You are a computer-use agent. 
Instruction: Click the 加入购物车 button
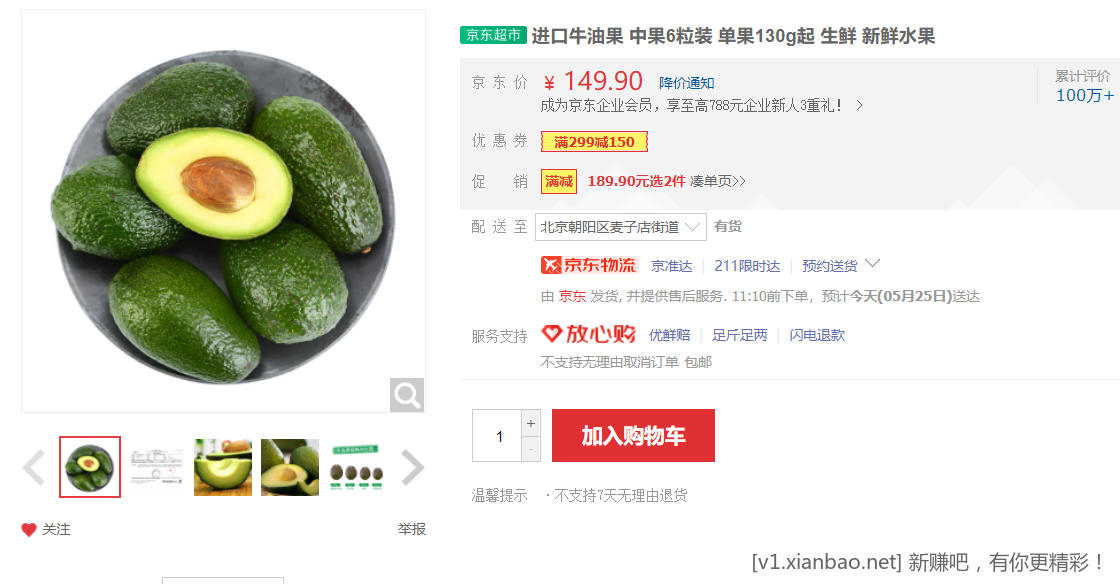634,436
